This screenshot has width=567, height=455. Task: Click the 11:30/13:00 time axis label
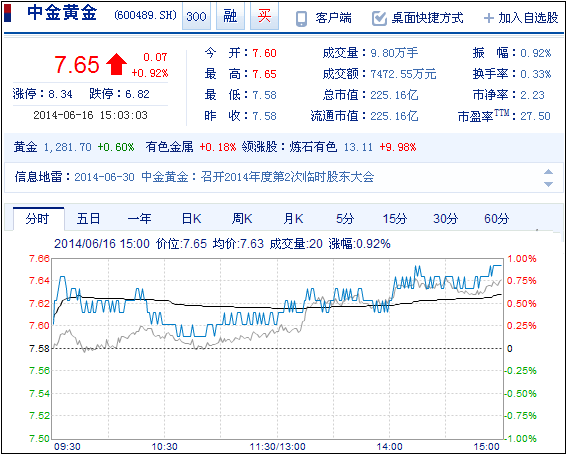point(277,446)
